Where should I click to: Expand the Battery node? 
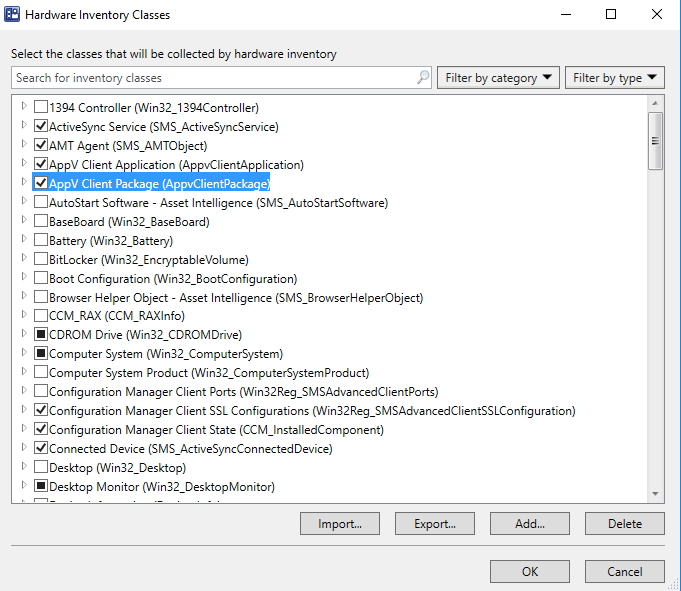(24, 238)
